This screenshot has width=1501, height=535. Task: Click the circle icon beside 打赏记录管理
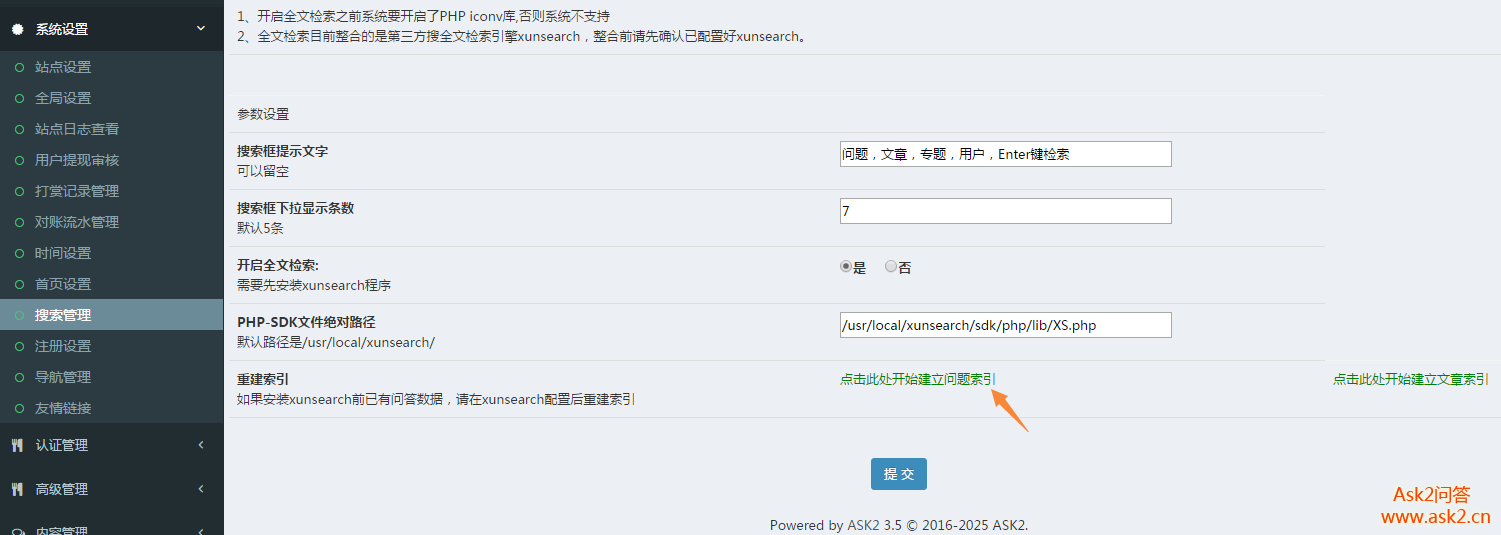pyautogui.click(x=19, y=191)
